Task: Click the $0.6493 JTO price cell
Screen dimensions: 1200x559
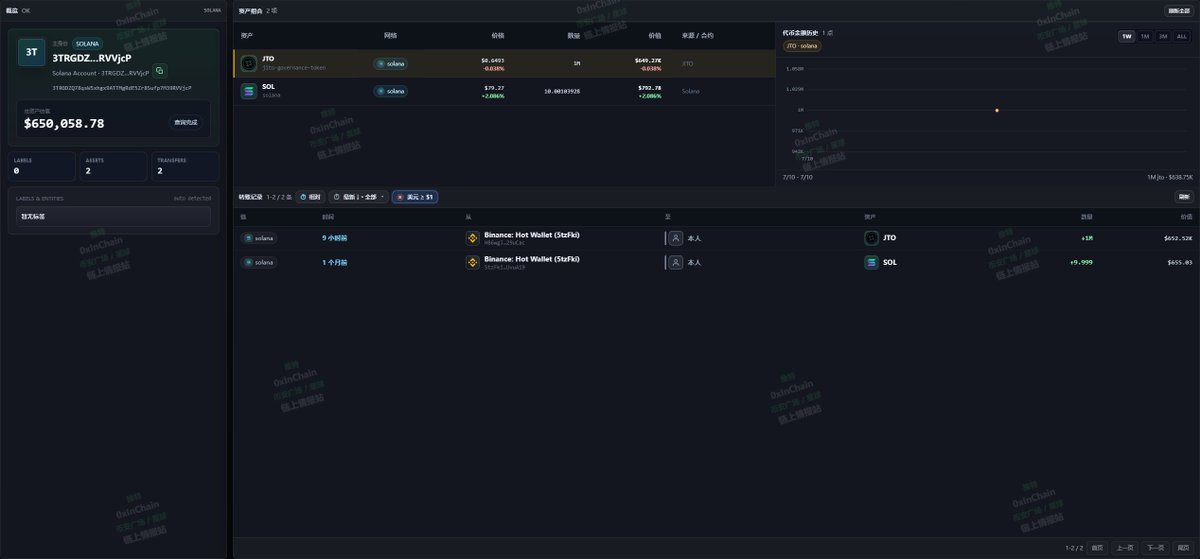Action: click(493, 60)
